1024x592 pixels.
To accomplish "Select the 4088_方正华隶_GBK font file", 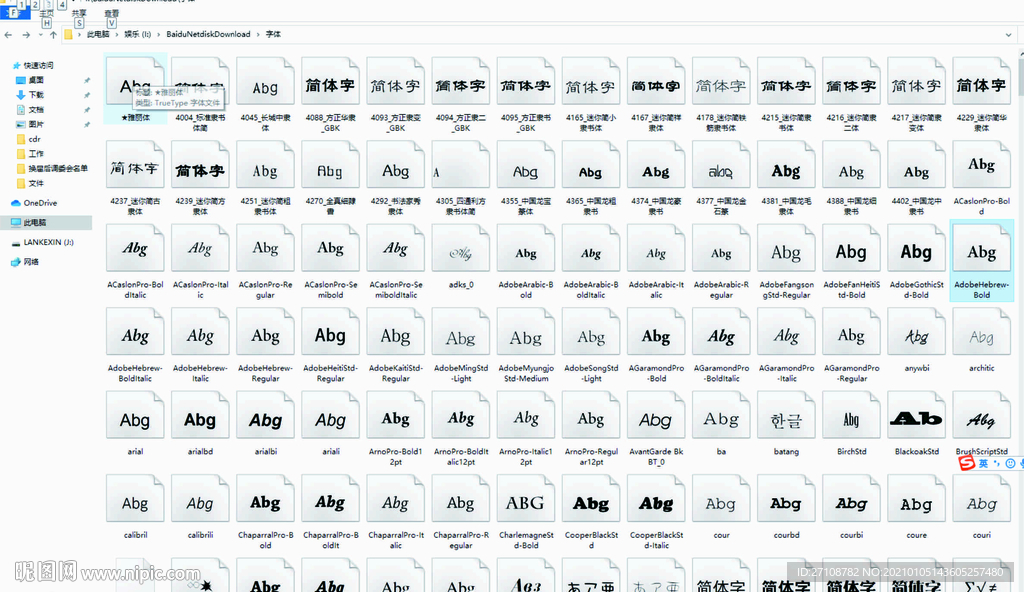I will pos(330,93).
